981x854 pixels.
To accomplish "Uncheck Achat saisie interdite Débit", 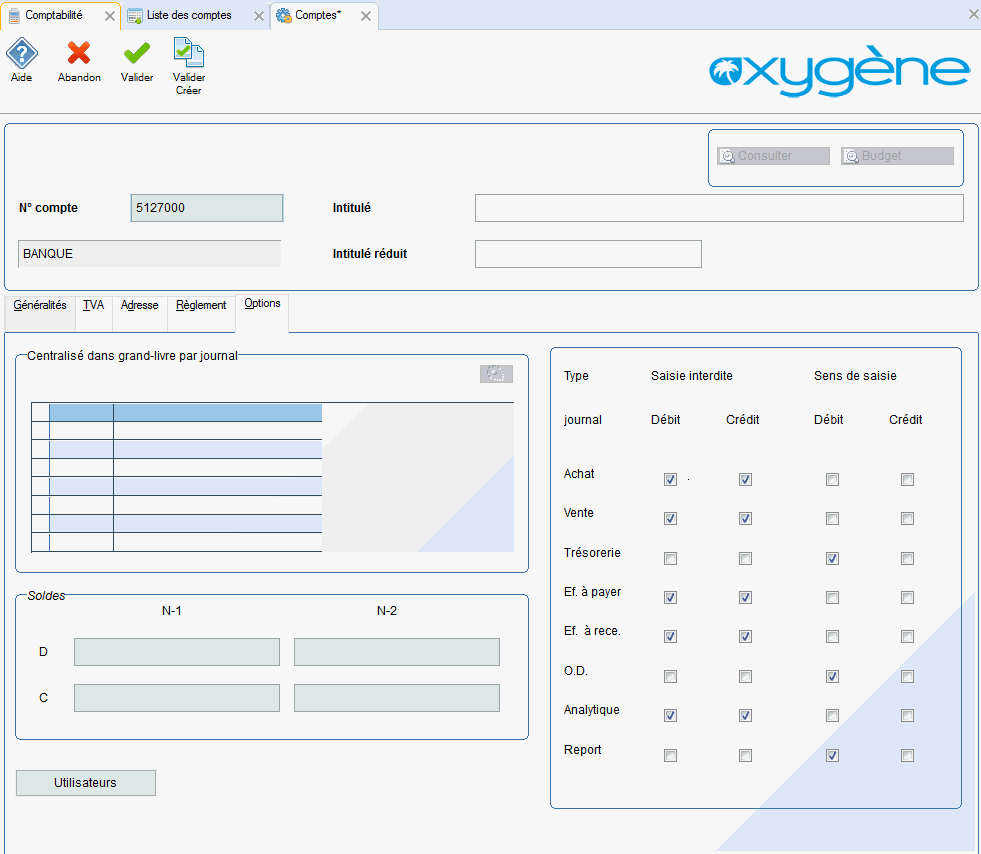I will coord(670,480).
